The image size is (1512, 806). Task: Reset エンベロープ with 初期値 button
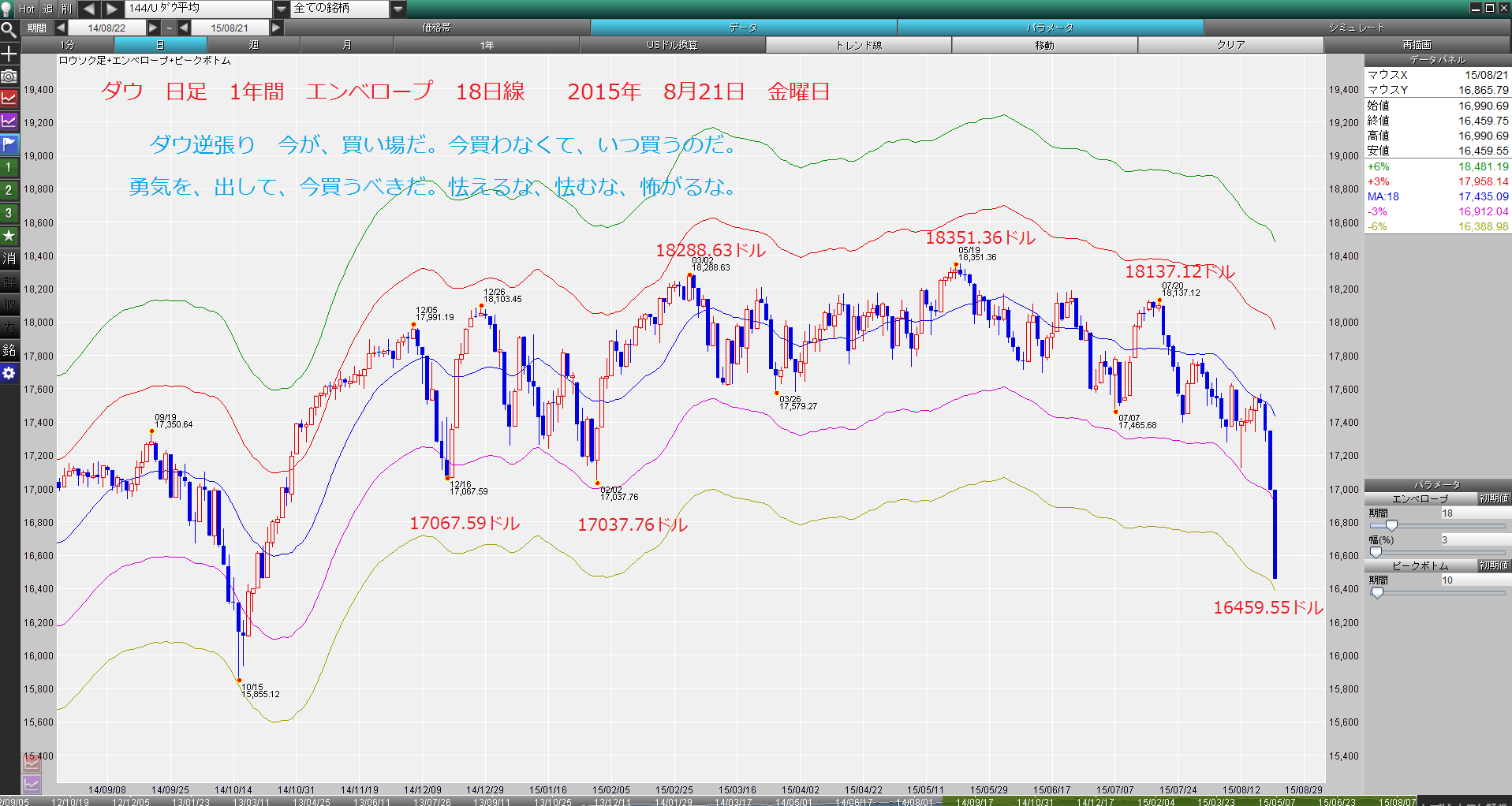(x=1494, y=498)
